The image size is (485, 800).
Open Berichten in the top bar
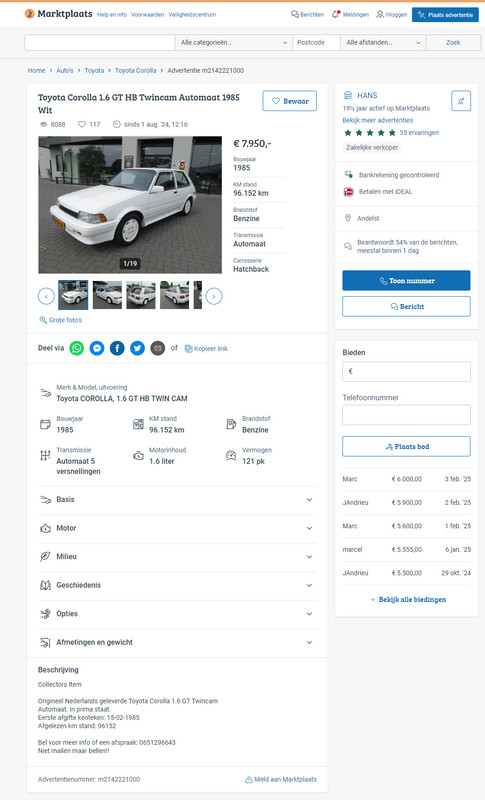pos(308,15)
